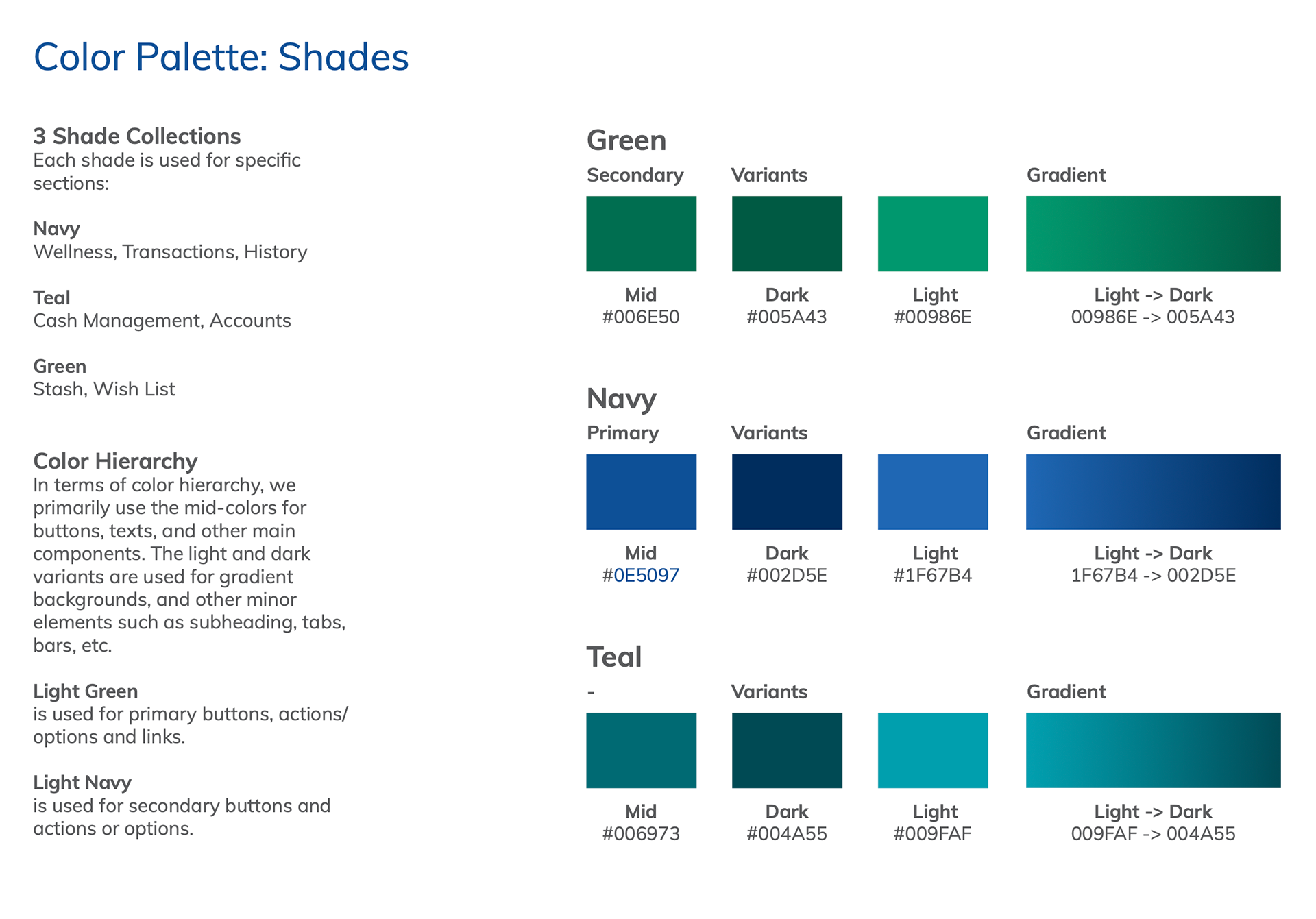Select the dark green swatch #005A43

787,234
